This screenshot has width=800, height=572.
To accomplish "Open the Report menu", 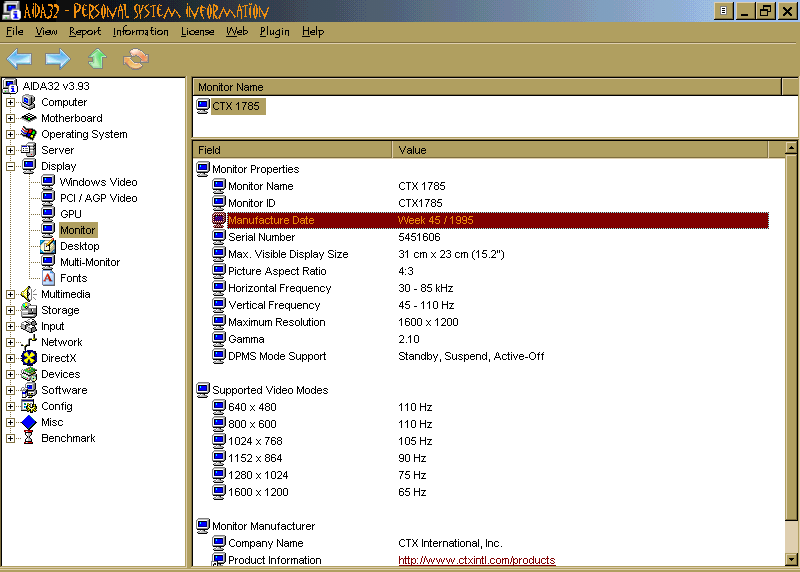I will tap(85, 31).
